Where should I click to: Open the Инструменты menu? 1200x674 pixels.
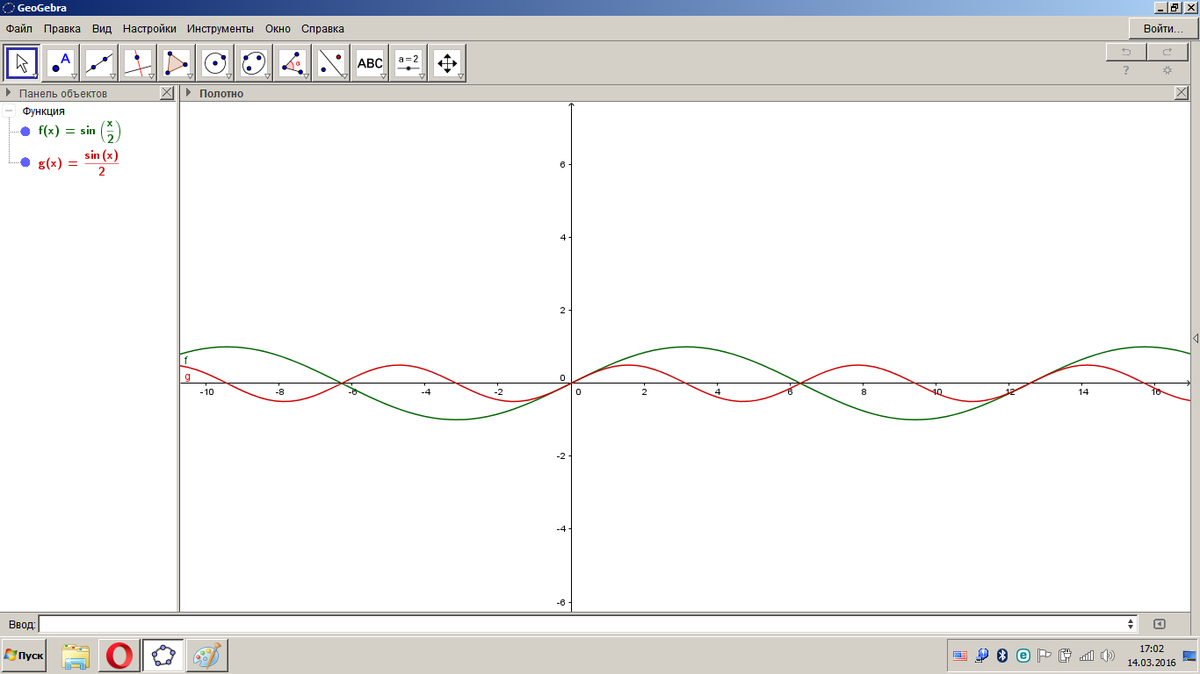coord(220,29)
